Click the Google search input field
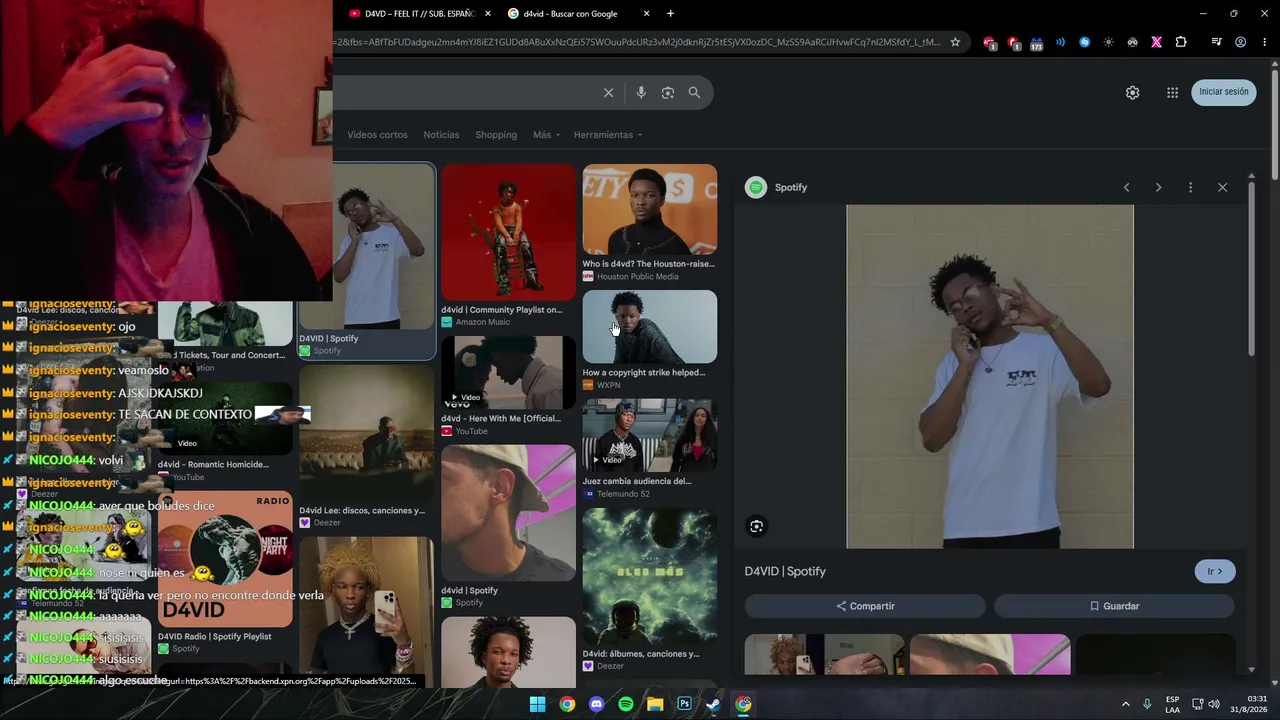 tap(465, 93)
